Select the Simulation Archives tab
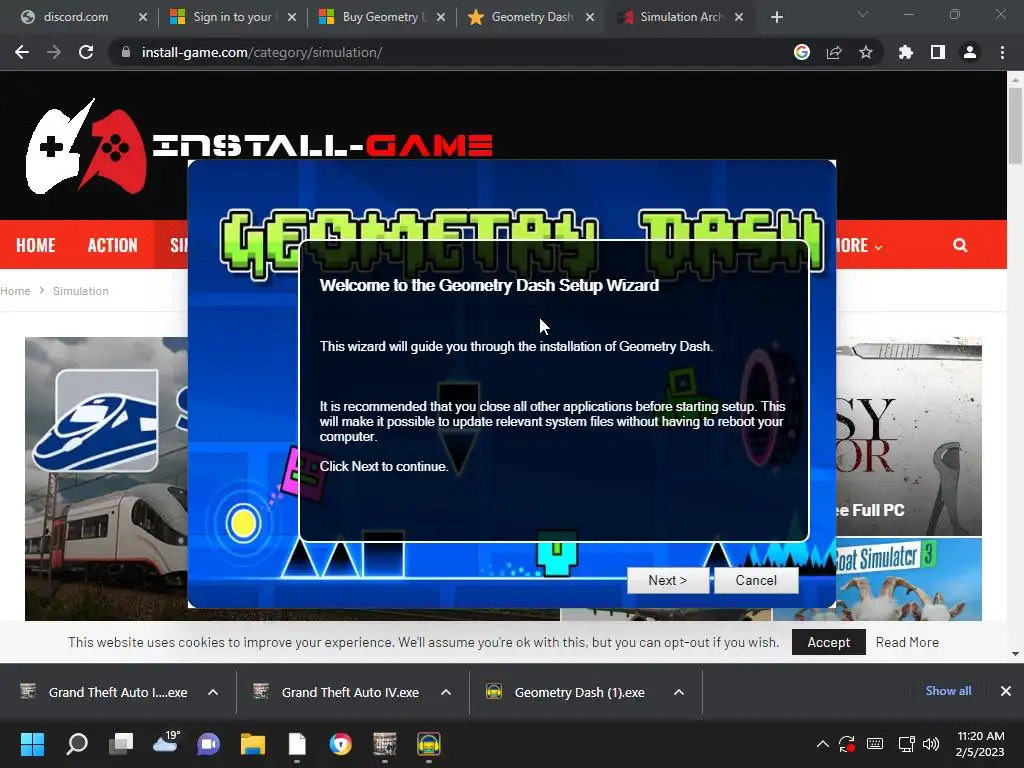 tap(679, 17)
